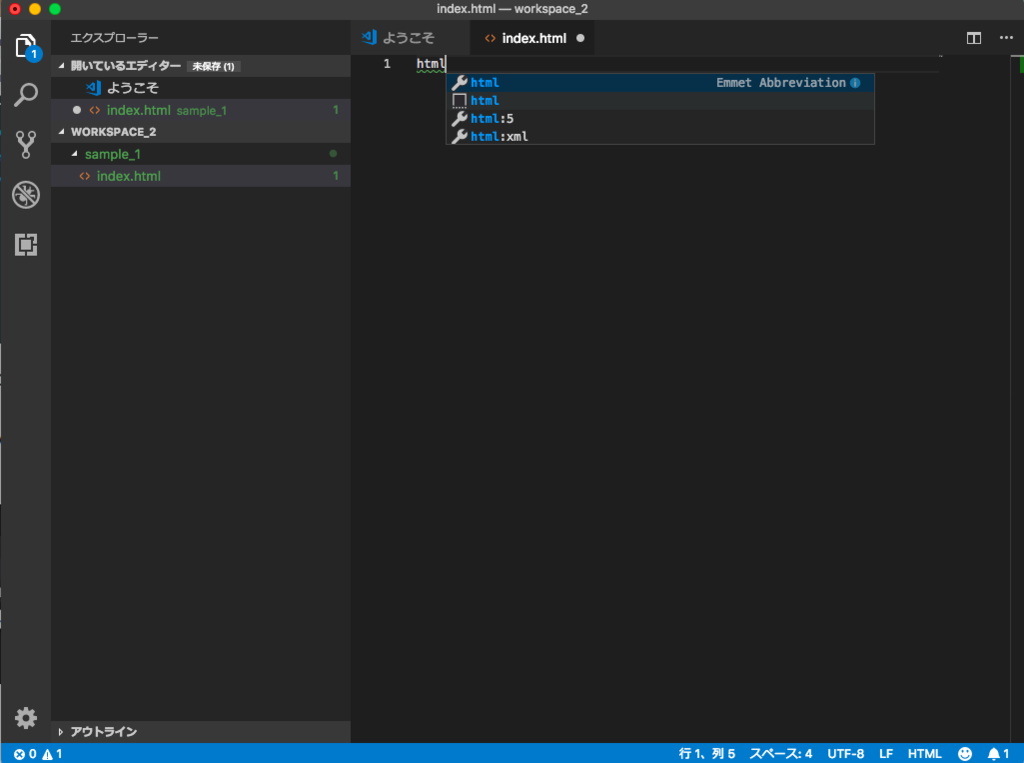The image size is (1024, 763).
Task: Click the エクスプローラー panel title
Action: 114,38
